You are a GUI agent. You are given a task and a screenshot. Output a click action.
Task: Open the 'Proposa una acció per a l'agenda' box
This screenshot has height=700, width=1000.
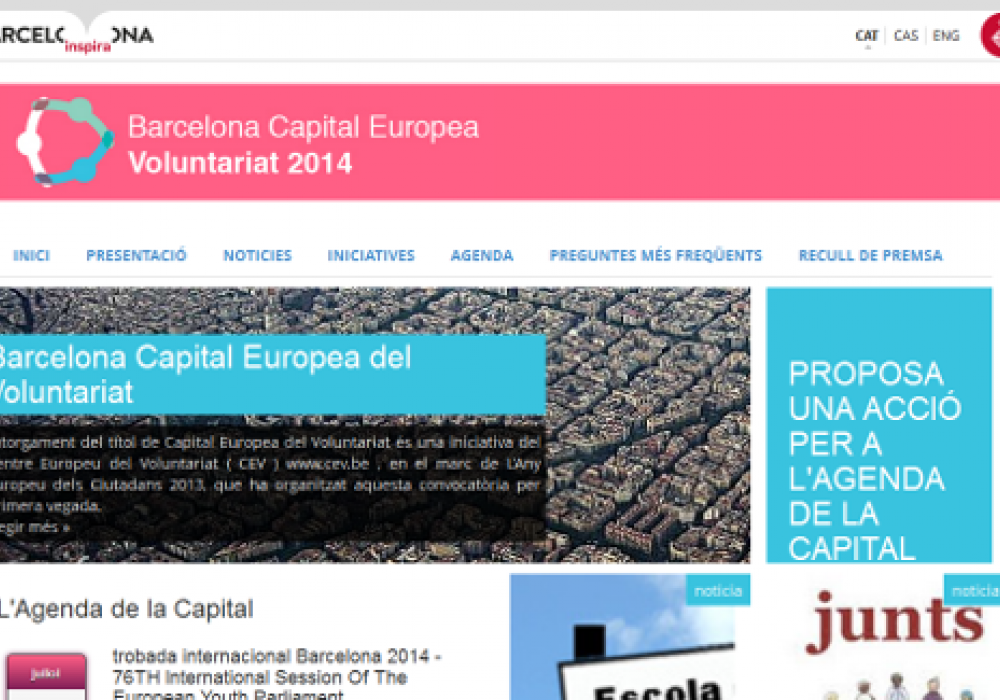click(879, 425)
